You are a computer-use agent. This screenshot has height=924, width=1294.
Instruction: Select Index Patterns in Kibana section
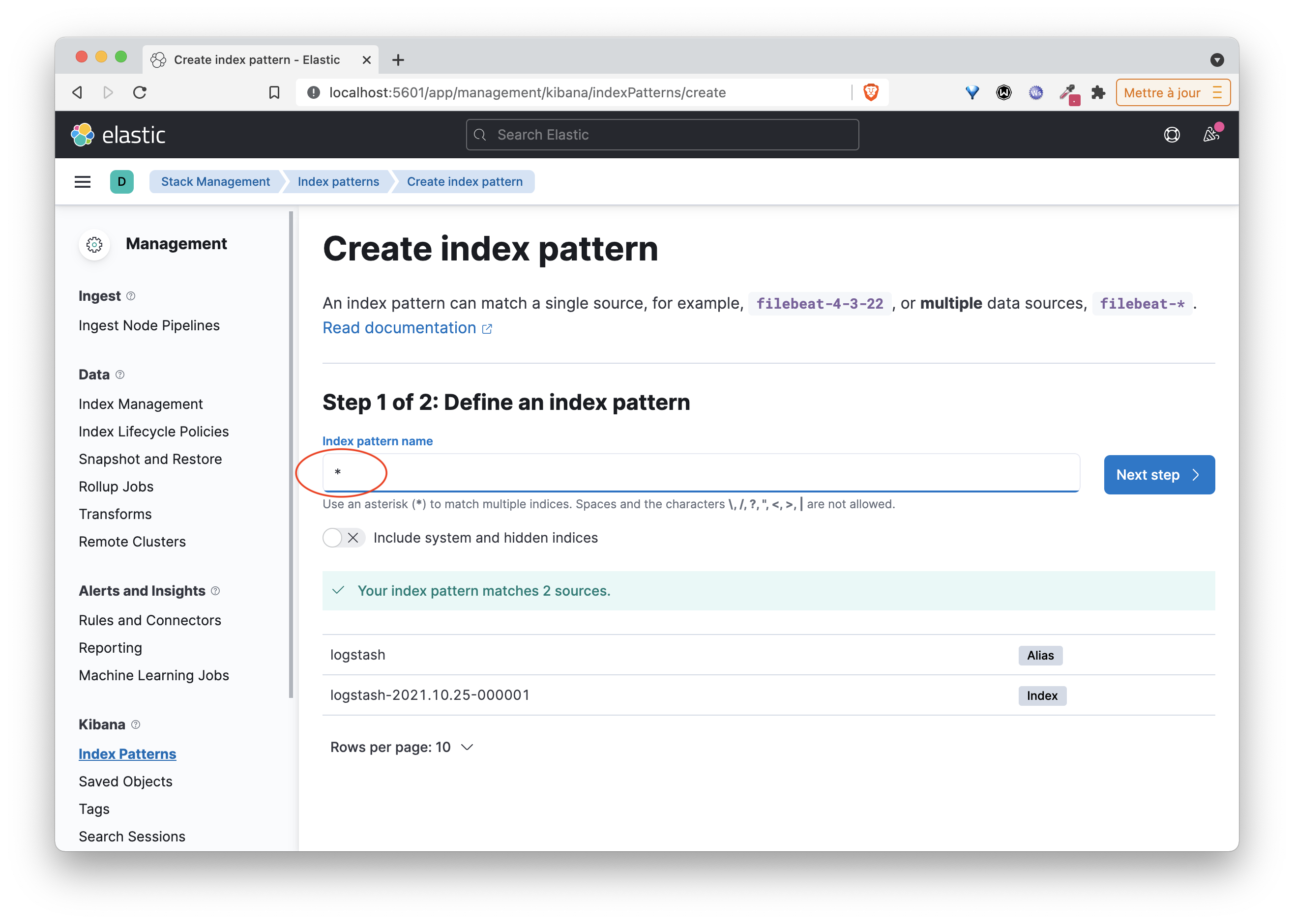[x=127, y=754]
